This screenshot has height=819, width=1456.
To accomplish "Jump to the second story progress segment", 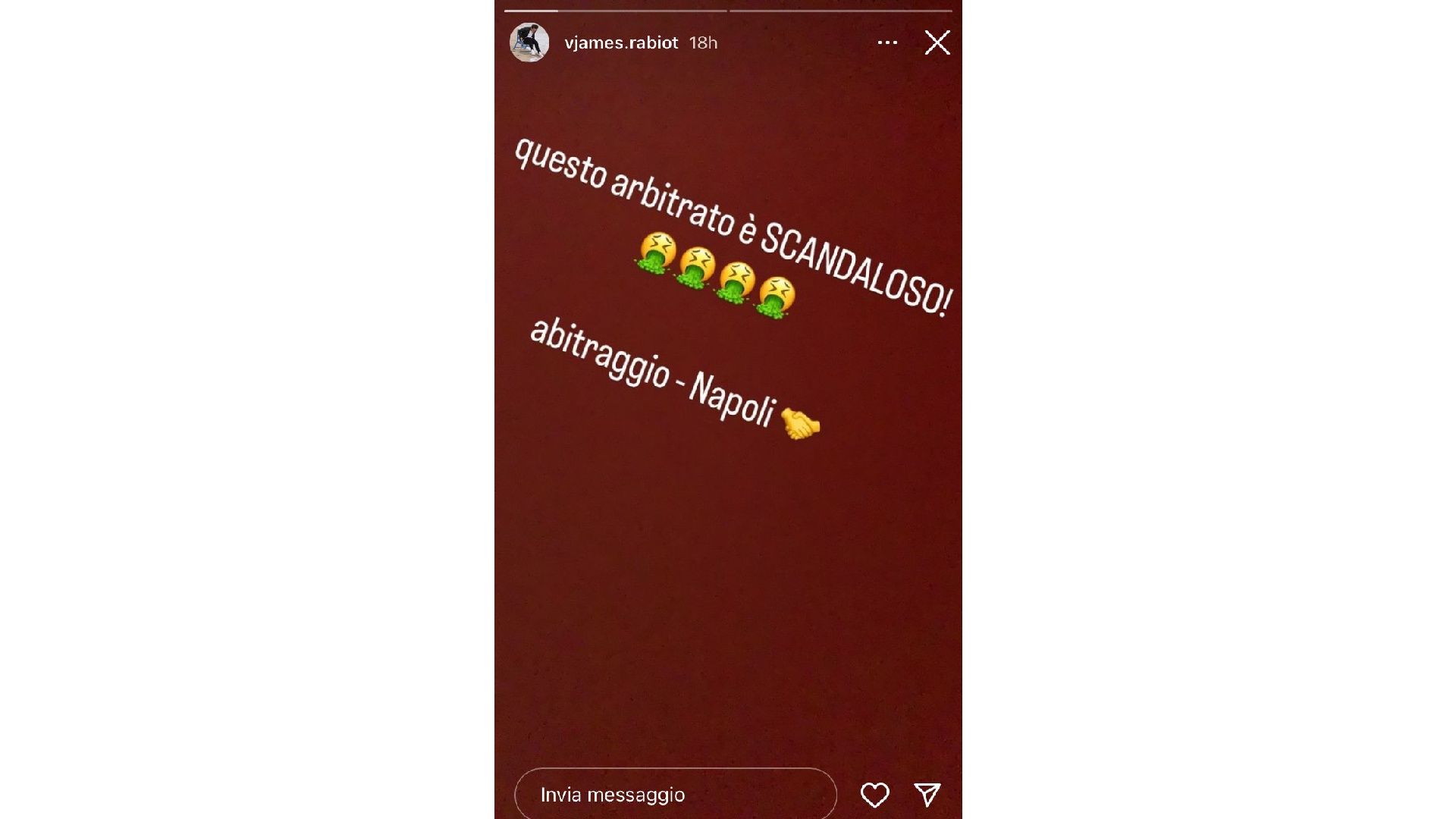I will pos(840,11).
